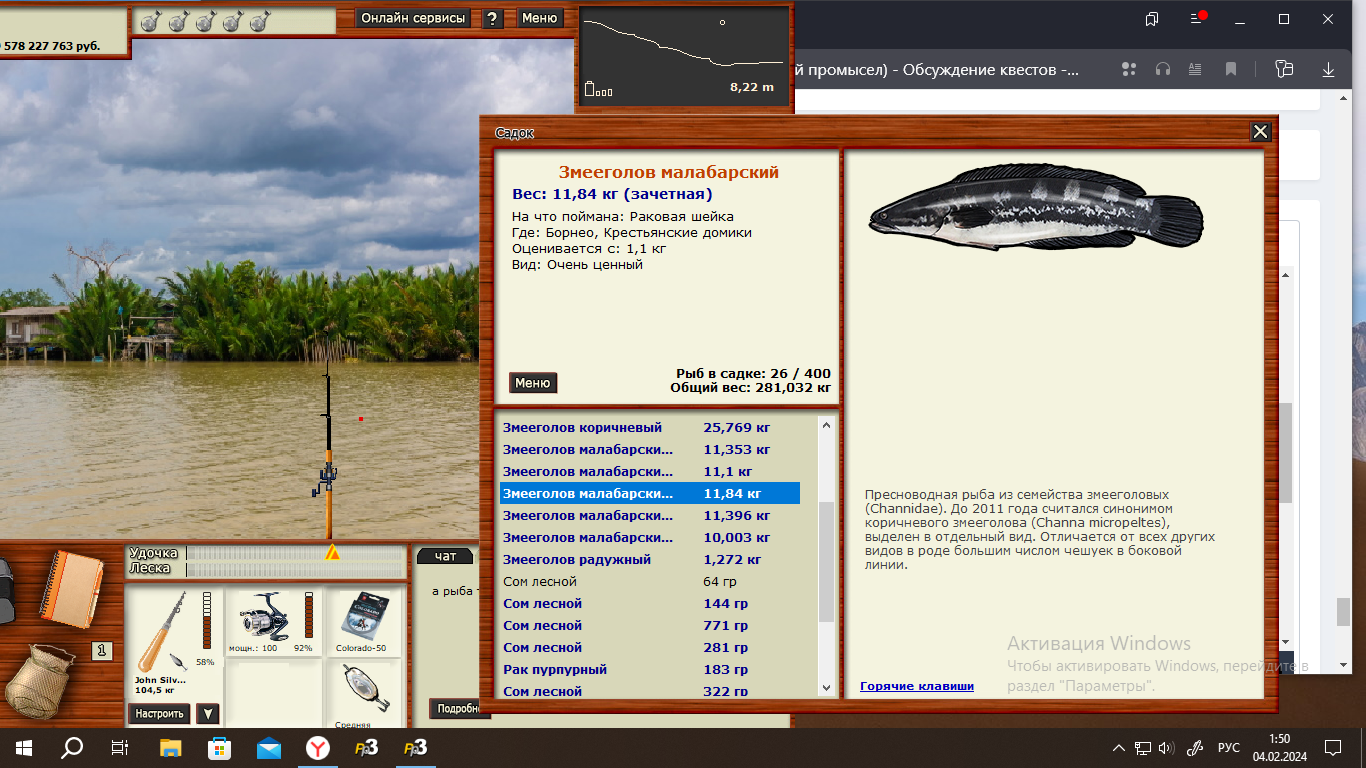Screen dimensions: 1366x768
Task: Click the rightmost potion flask icon
Action: (260, 21)
